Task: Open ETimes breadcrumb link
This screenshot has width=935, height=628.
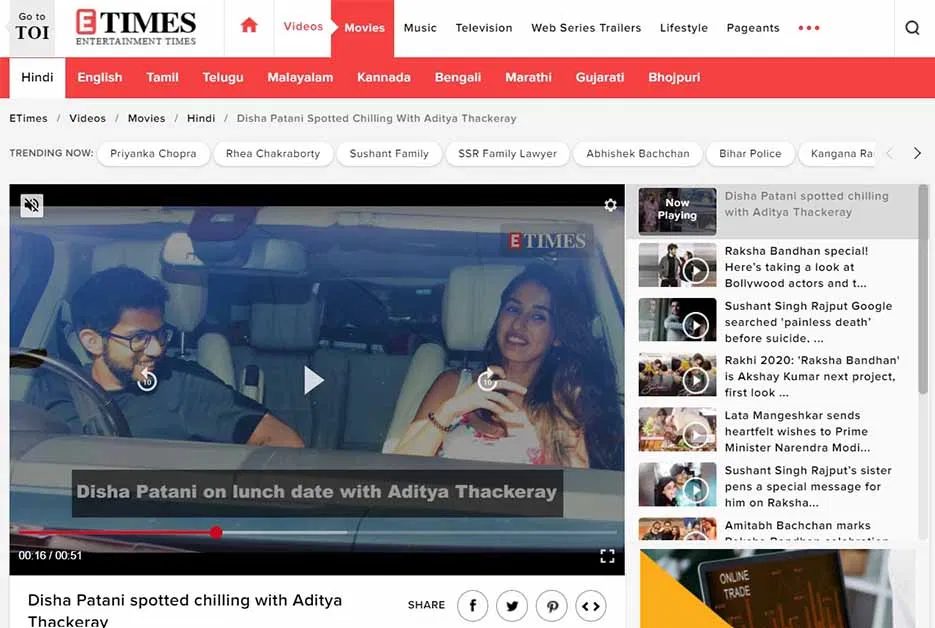Action: point(28,118)
